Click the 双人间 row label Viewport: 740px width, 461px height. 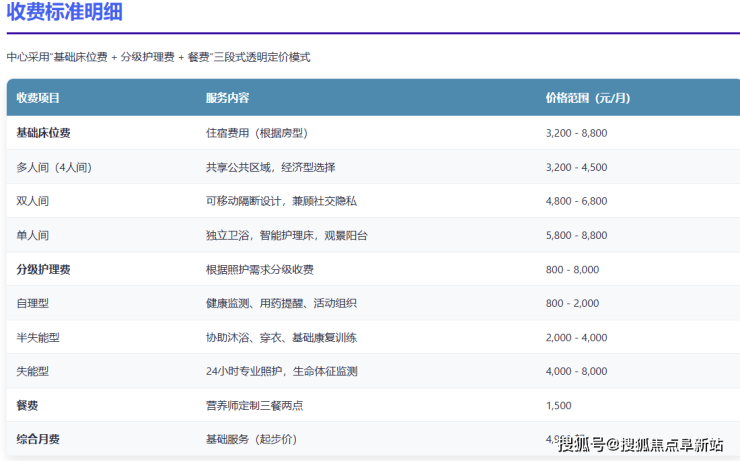pos(32,201)
